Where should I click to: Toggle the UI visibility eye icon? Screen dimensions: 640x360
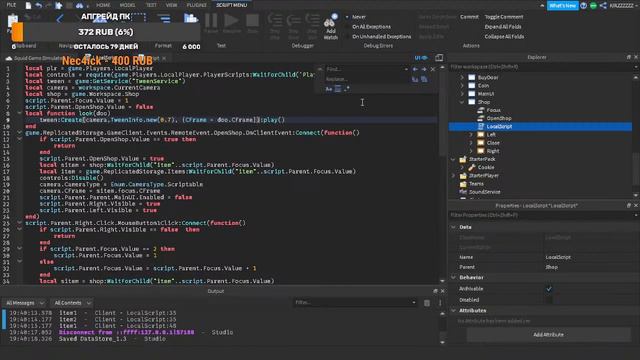[421, 58]
